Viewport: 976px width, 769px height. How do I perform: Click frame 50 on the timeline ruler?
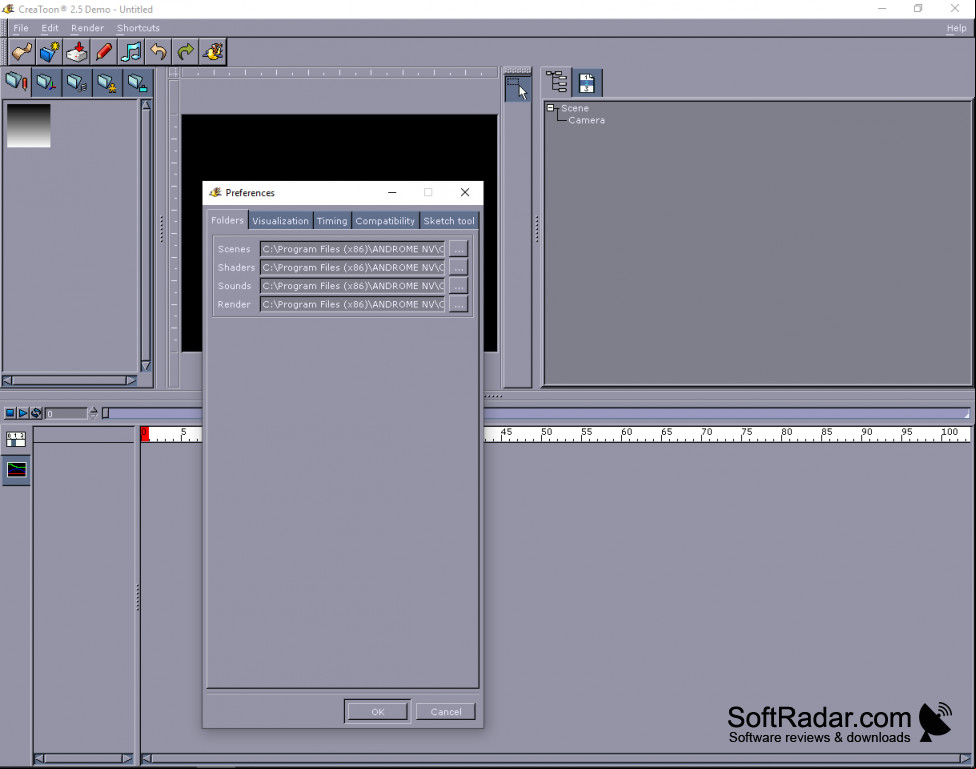[x=547, y=432]
